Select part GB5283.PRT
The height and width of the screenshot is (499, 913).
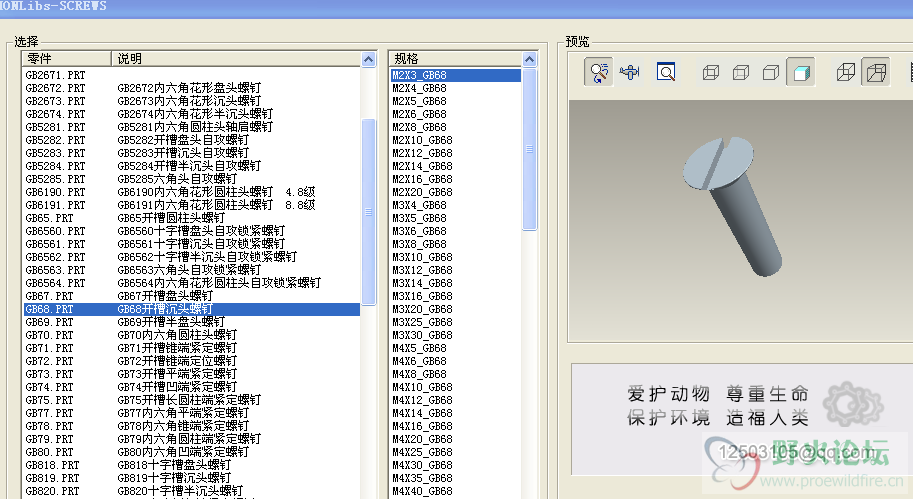[192, 153]
